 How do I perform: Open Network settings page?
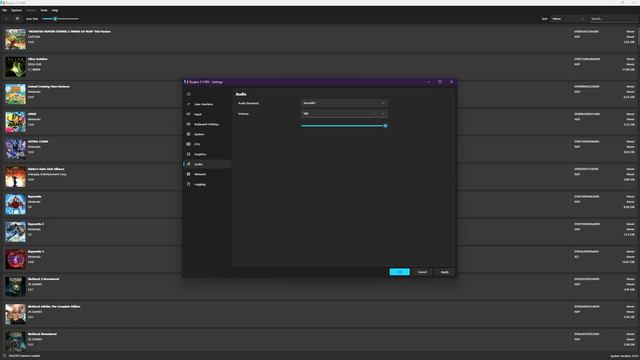point(207,174)
